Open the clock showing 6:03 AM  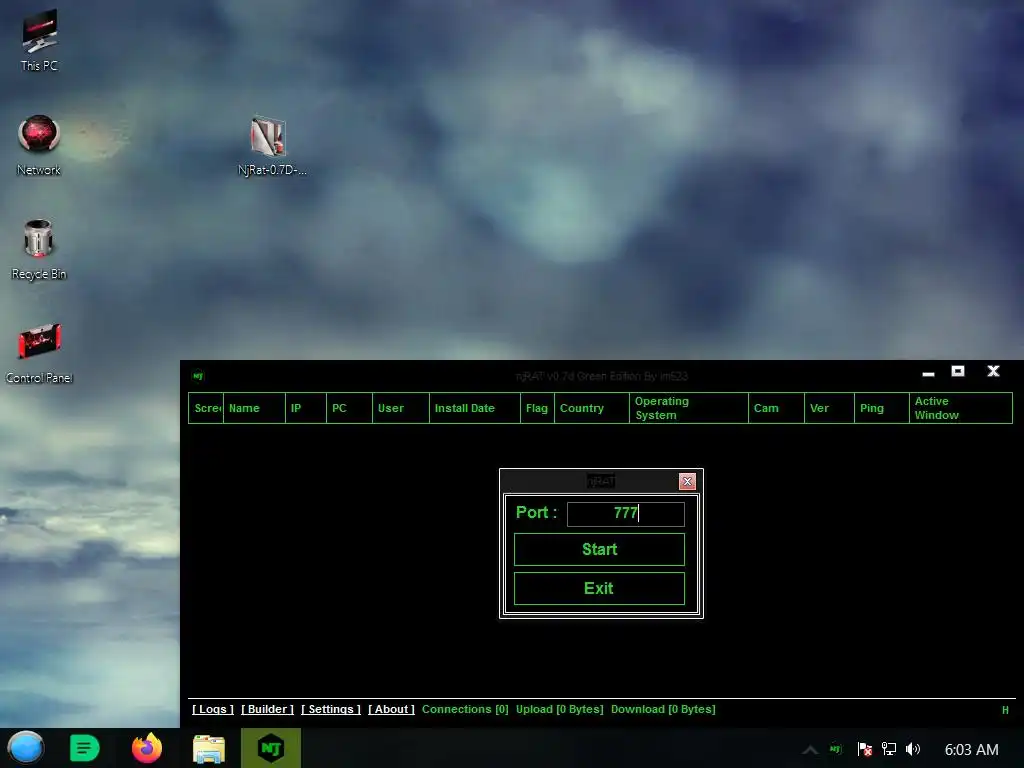pyautogui.click(x=971, y=750)
